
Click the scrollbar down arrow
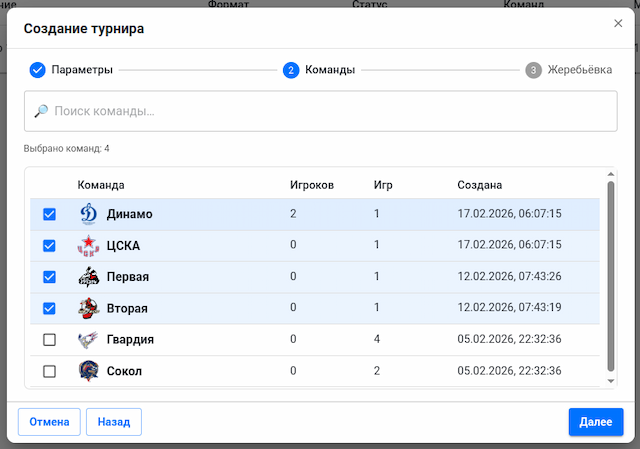pos(611,381)
